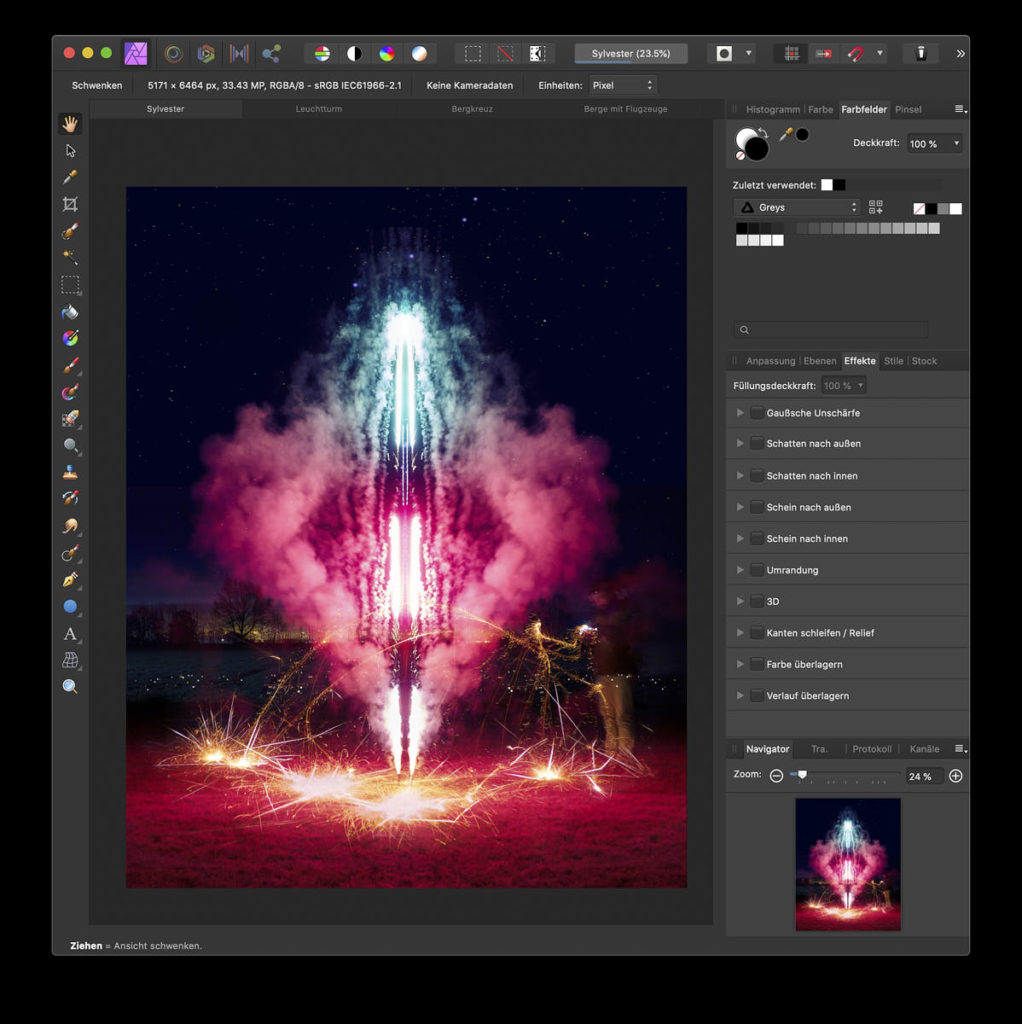Apply Auto Levels from toolbar
This screenshot has height=1024, width=1022.
coord(322,54)
